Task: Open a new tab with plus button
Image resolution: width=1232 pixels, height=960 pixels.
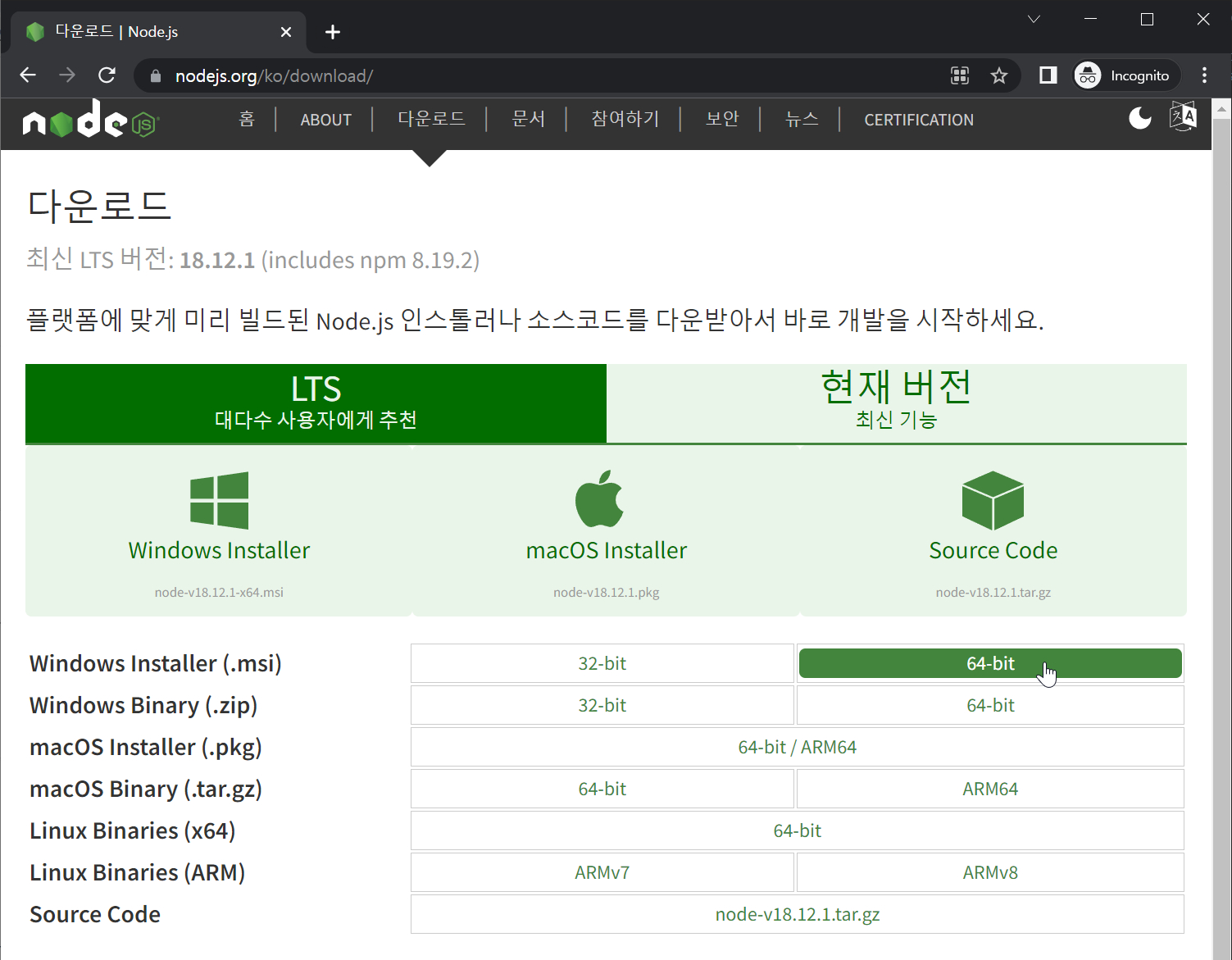Action: (x=332, y=32)
